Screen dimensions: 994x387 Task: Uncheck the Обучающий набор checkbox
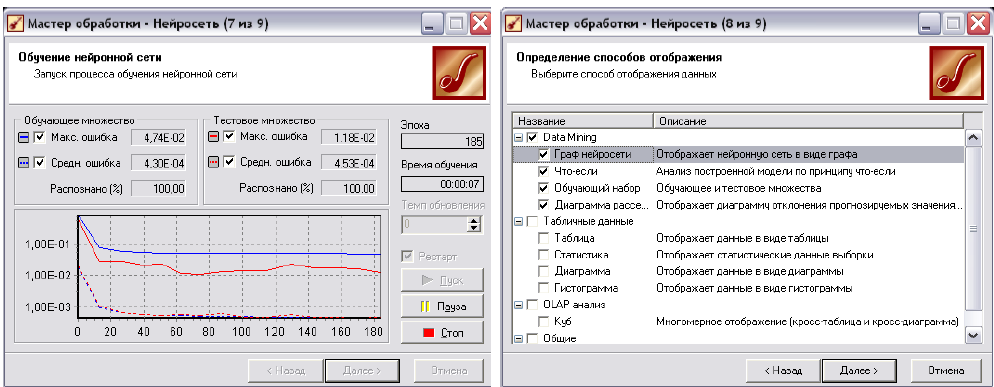click(543, 188)
